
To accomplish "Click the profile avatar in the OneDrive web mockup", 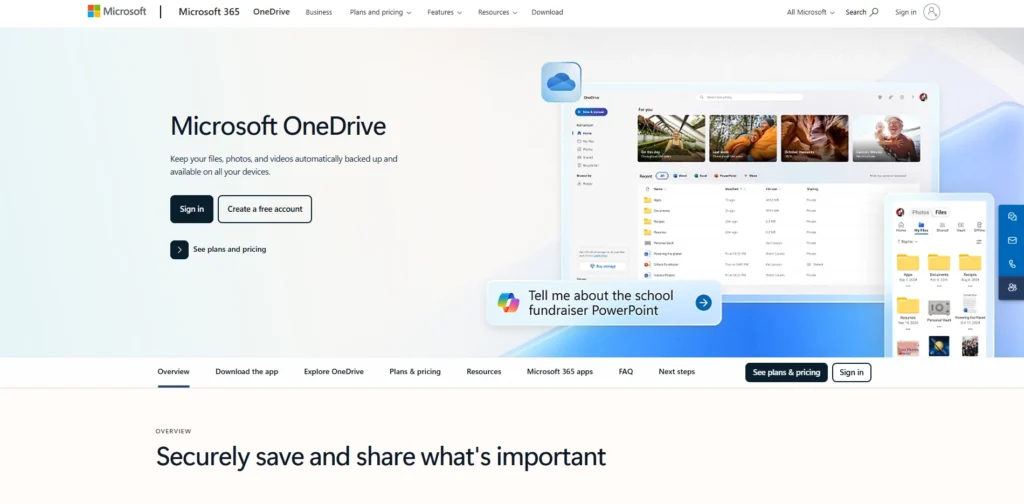I will pos(923,97).
